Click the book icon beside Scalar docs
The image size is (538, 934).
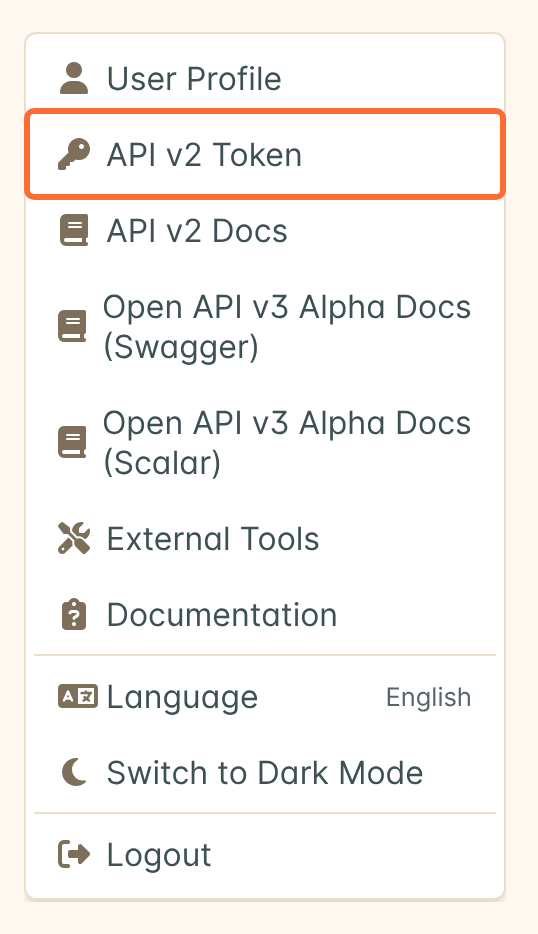tap(72, 442)
